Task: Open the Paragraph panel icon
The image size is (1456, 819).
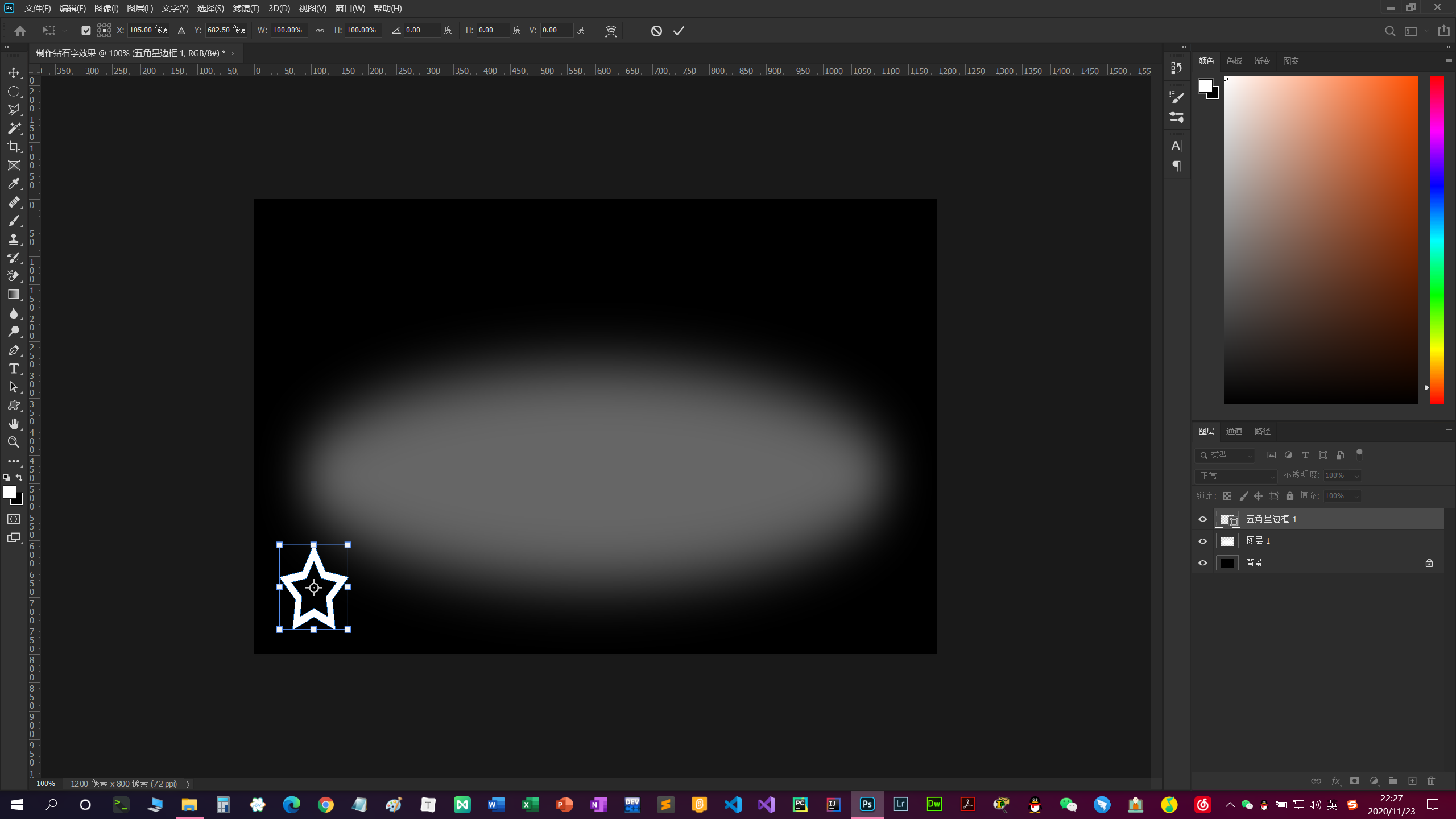Action: pos(1177,166)
